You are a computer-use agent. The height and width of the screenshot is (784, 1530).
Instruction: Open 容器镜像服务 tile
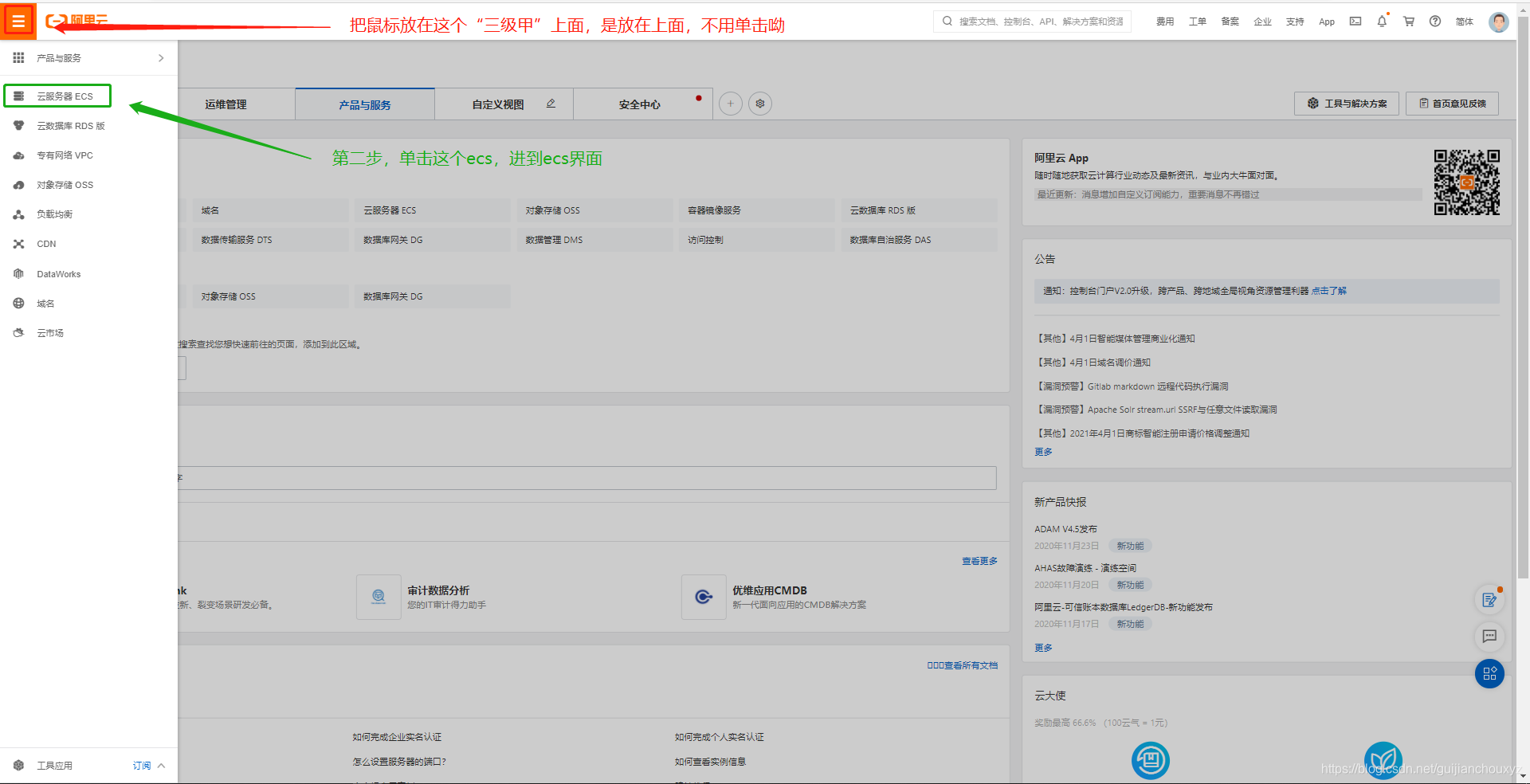(756, 210)
